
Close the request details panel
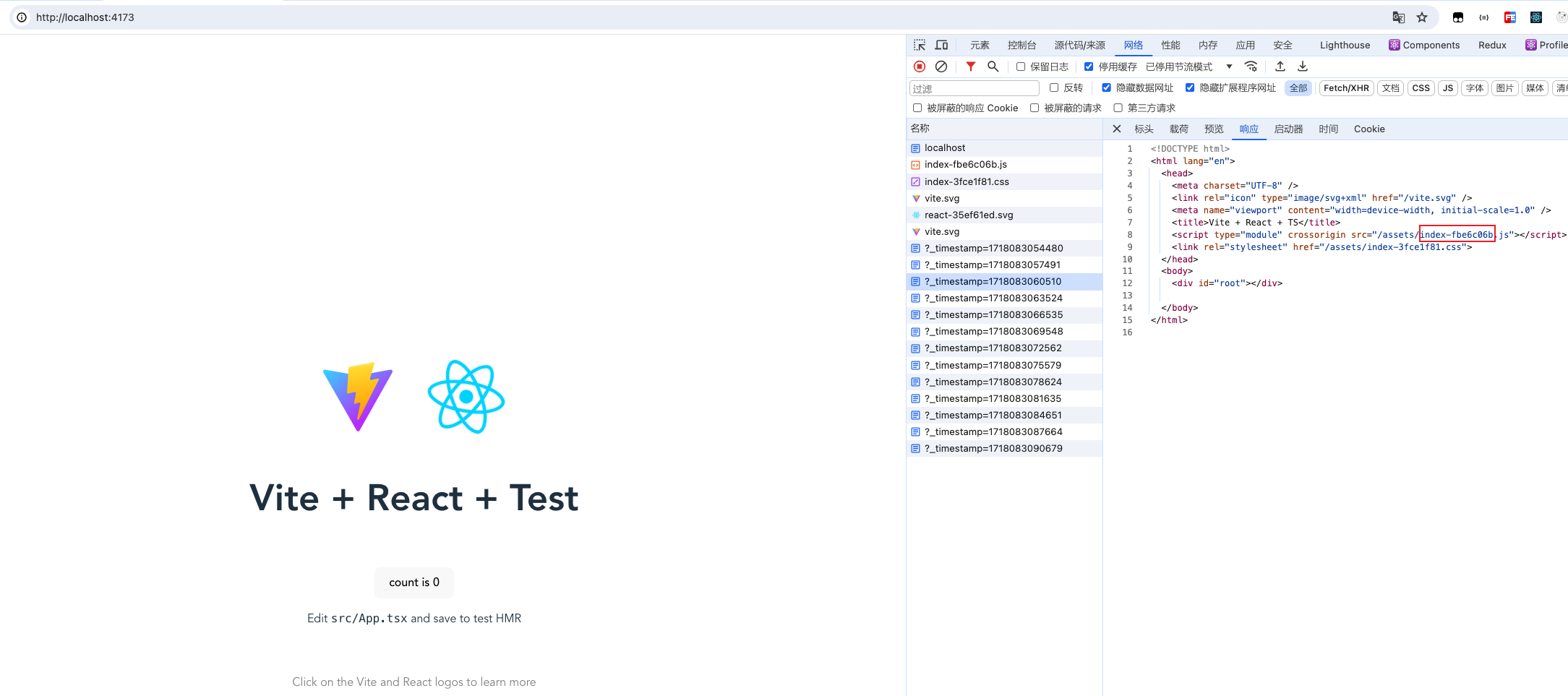pyautogui.click(x=1117, y=129)
